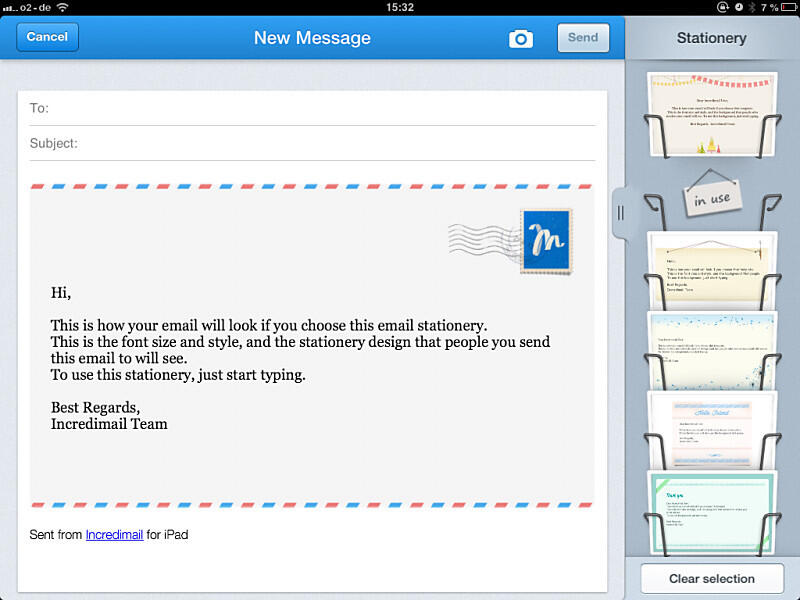Image resolution: width=800 pixels, height=600 pixels.
Task: Cancel the new message
Action: [x=47, y=37]
